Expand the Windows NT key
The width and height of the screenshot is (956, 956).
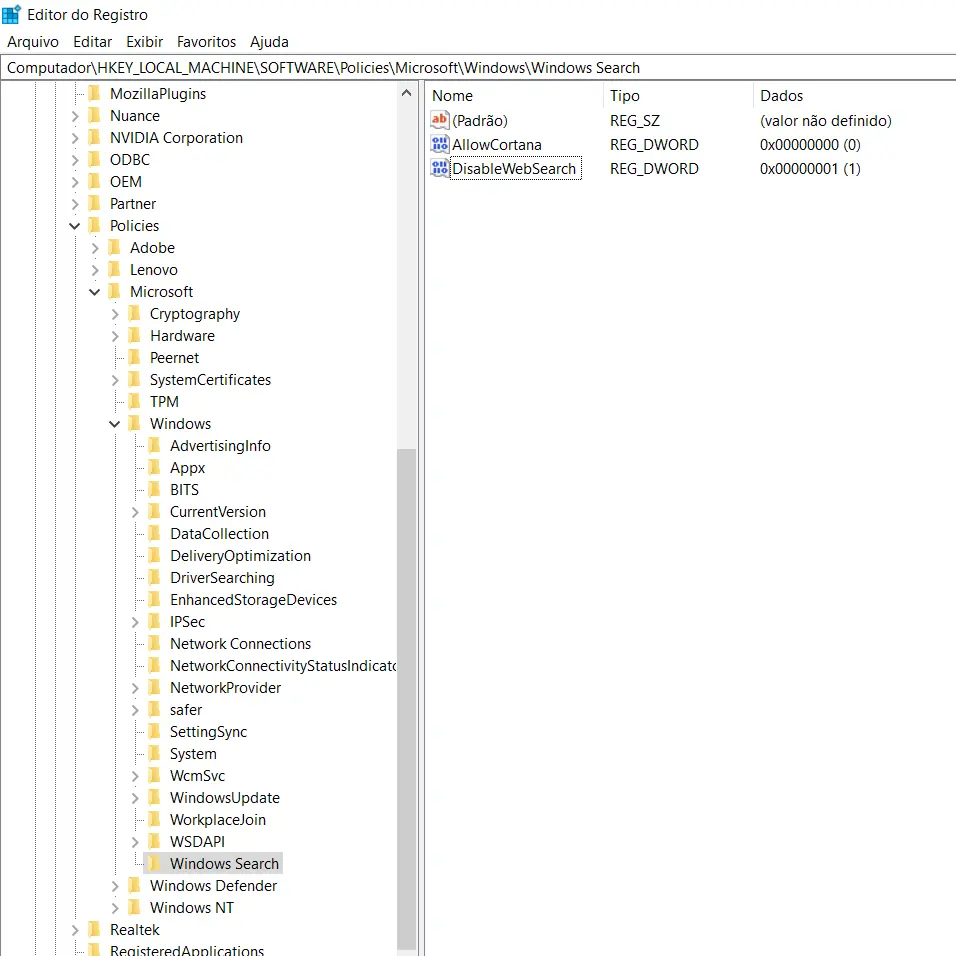pos(115,907)
